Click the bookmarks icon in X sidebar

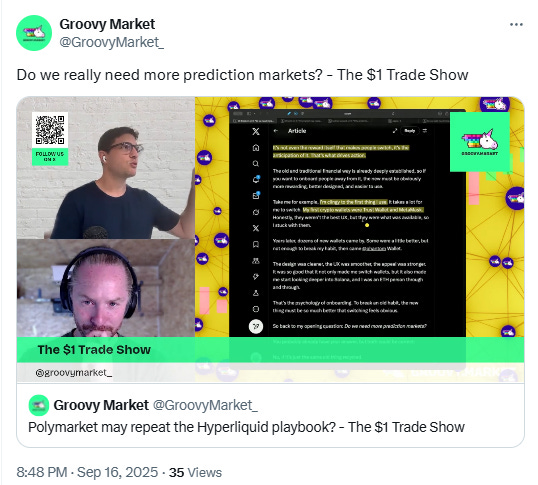click(x=256, y=244)
